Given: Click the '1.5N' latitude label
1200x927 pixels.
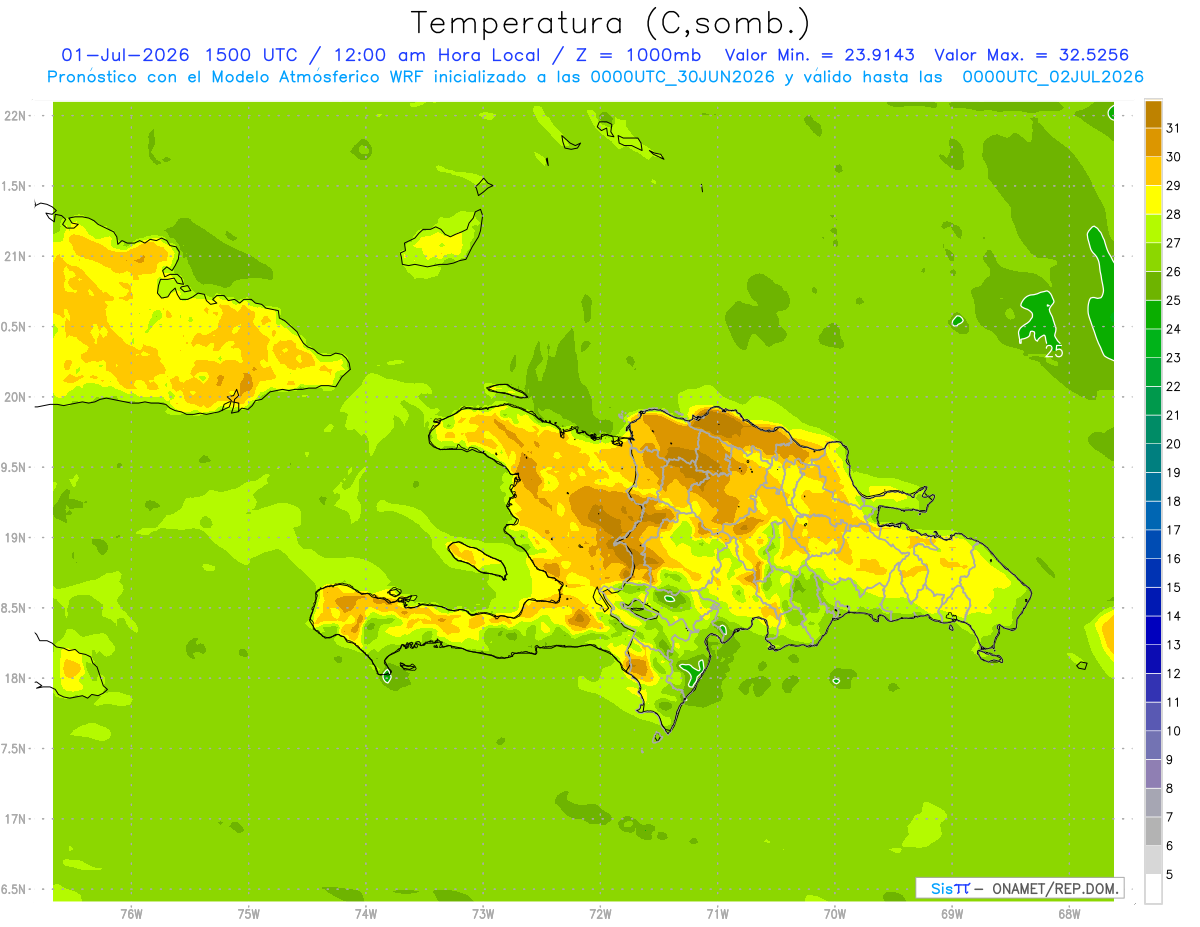Looking at the screenshot, I should 15,186.
